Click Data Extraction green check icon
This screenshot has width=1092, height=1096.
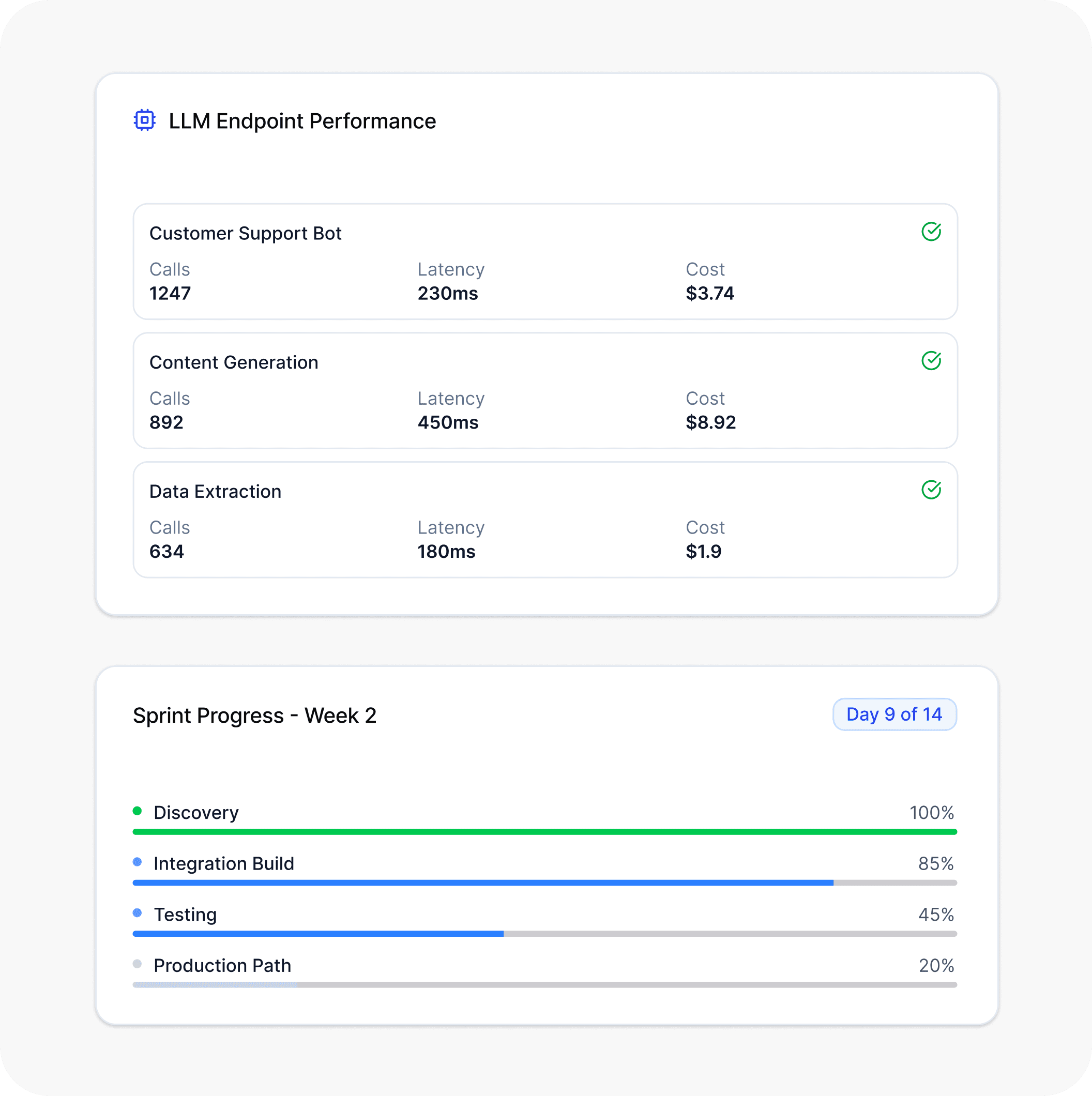(x=931, y=490)
